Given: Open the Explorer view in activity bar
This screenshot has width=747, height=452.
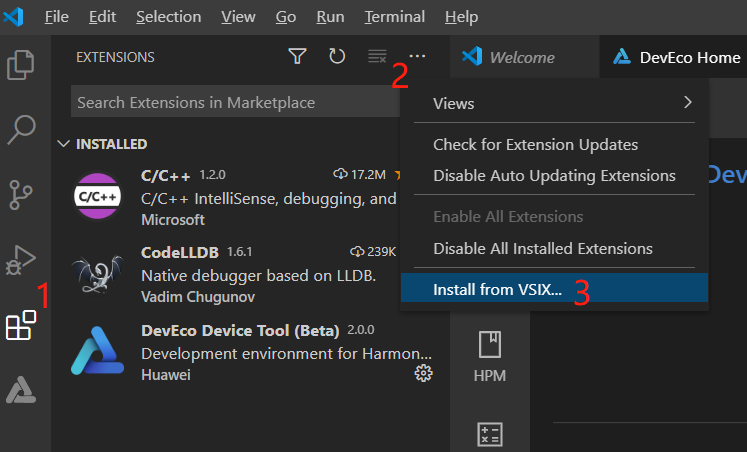Looking at the screenshot, I should [21, 66].
